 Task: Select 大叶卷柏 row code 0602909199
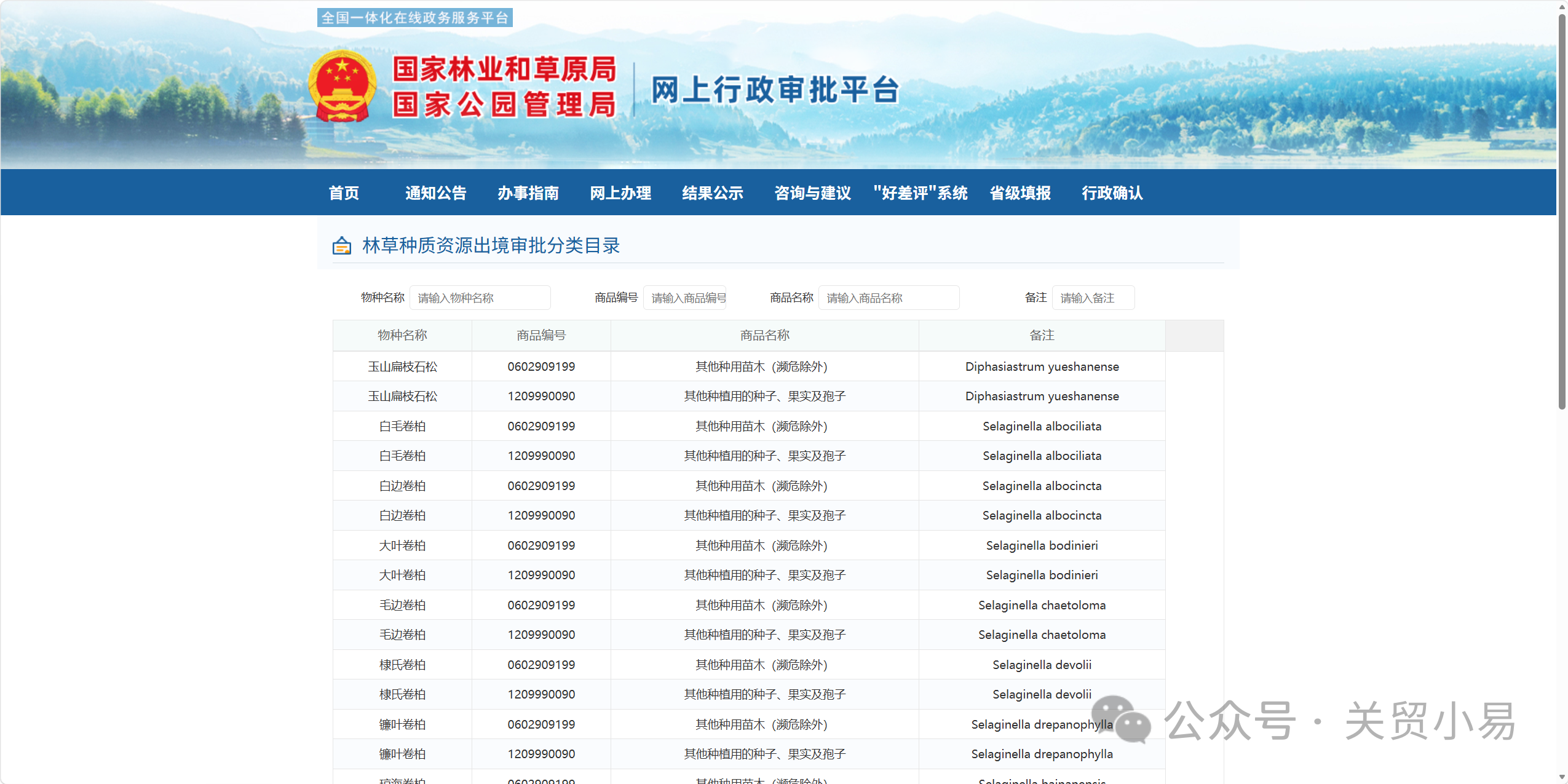(541, 545)
